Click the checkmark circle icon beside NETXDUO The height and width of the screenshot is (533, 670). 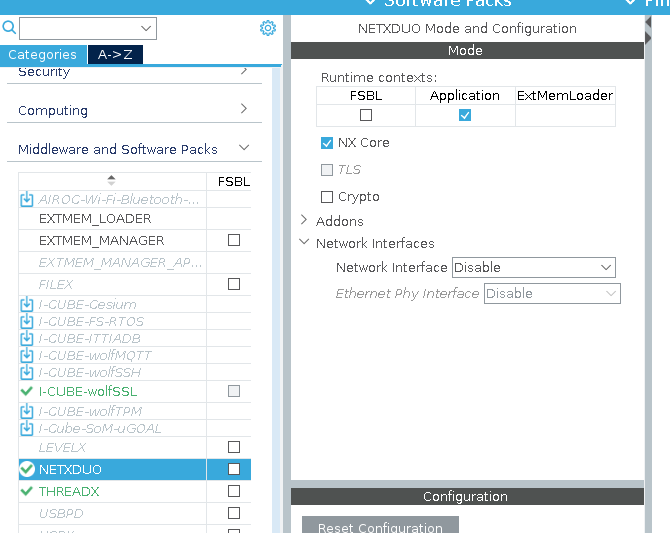point(27,469)
